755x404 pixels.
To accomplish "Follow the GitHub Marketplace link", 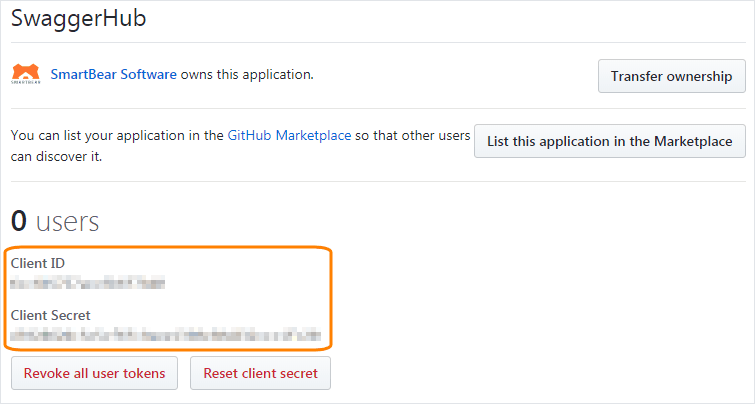I will pyautogui.click(x=289, y=135).
